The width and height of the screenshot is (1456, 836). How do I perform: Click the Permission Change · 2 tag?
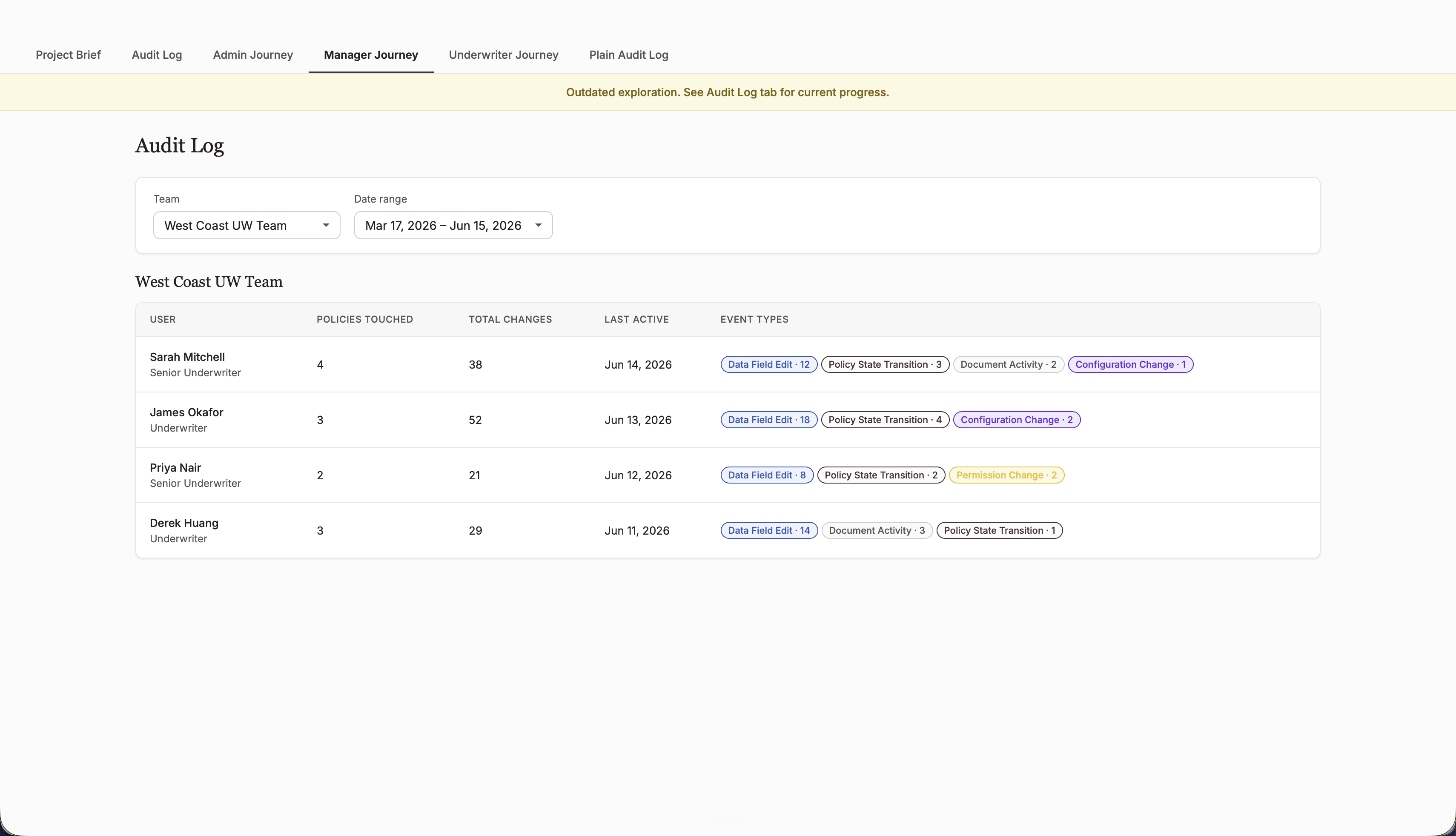pos(1006,475)
